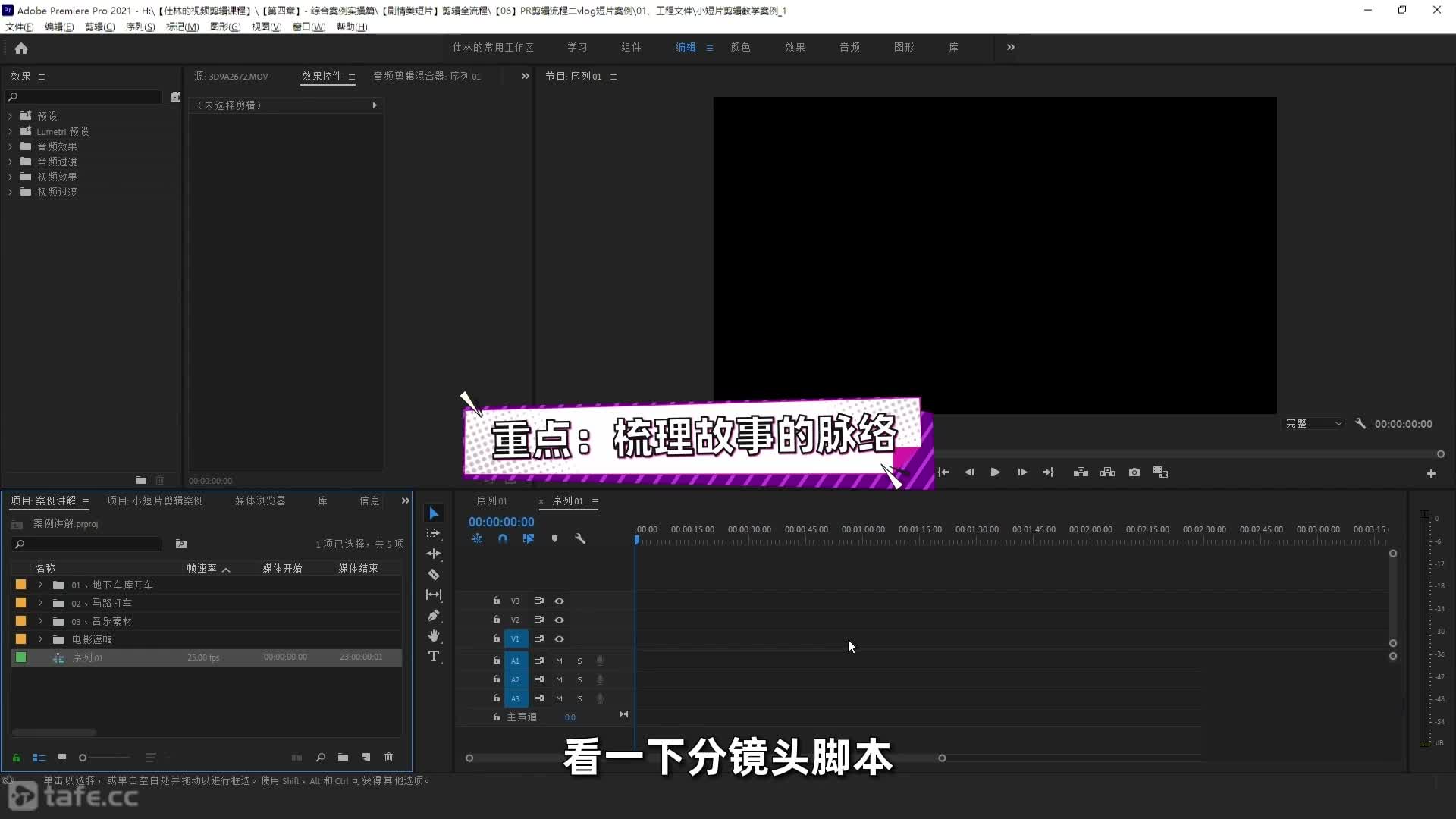1456x819 pixels.
Task: Click the Effects panel search field
Action: click(83, 97)
